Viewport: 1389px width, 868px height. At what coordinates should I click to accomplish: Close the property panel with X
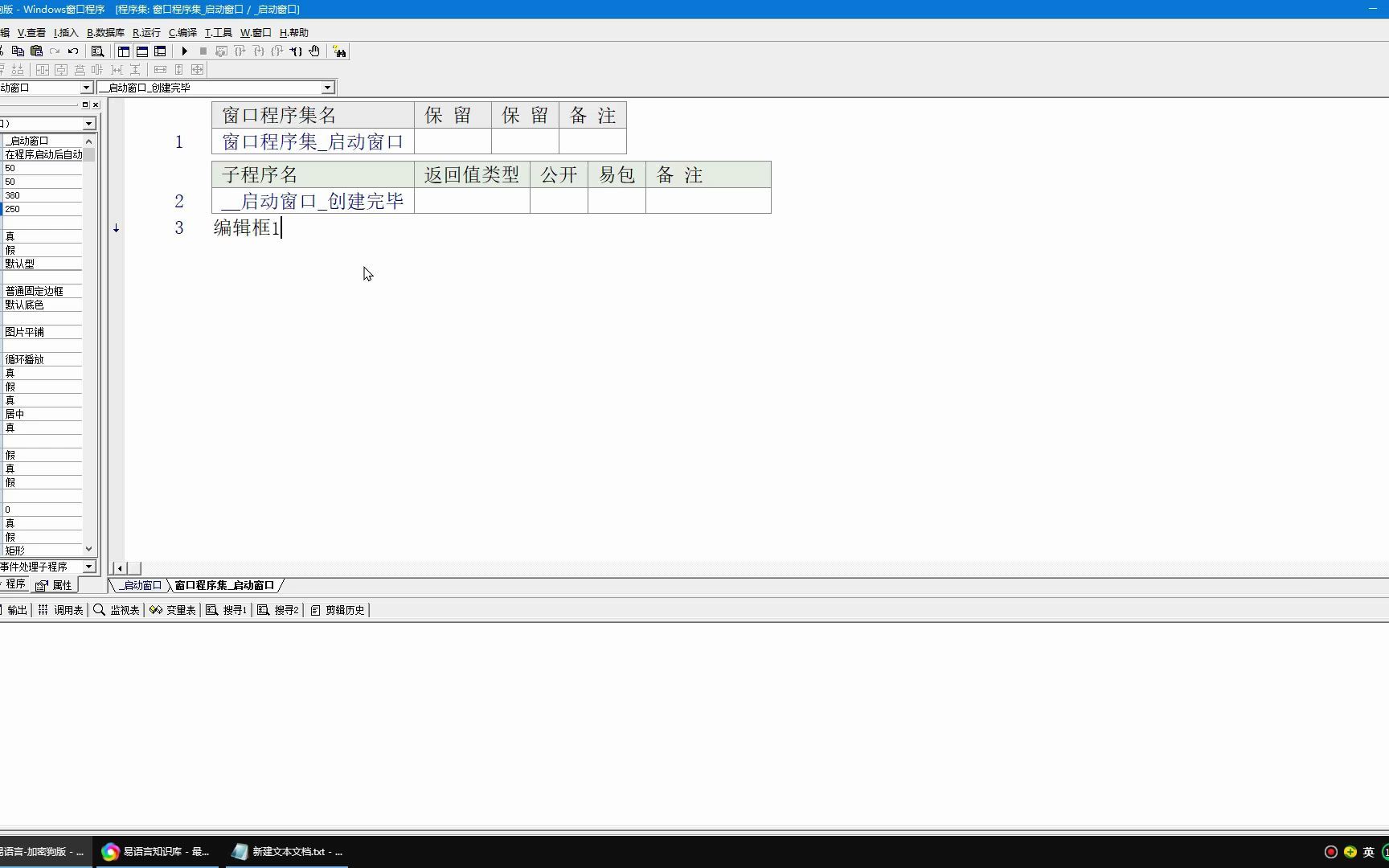click(x=96, y=104)
